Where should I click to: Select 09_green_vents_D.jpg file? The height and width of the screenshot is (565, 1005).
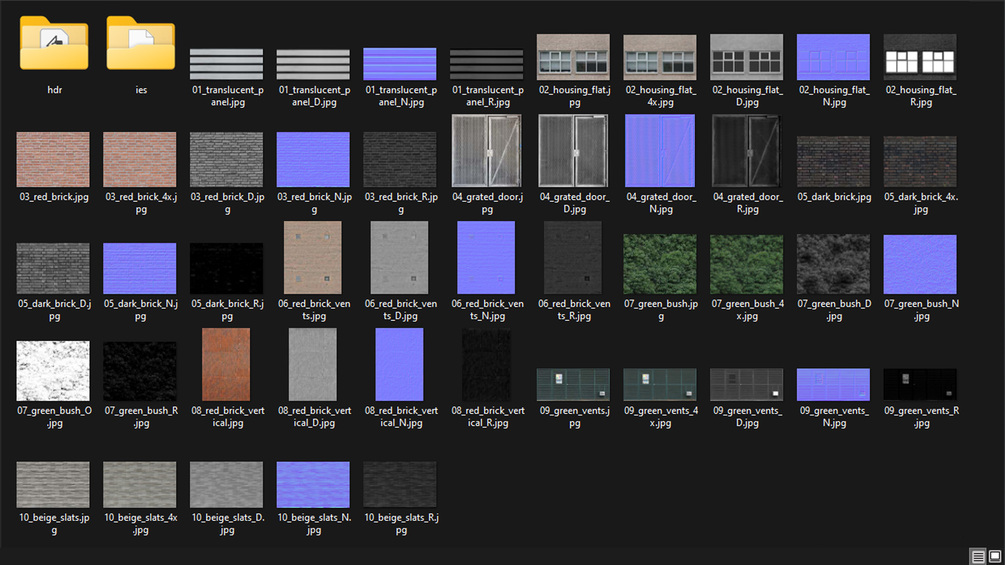pyautogui.click(x=746, y=384)
